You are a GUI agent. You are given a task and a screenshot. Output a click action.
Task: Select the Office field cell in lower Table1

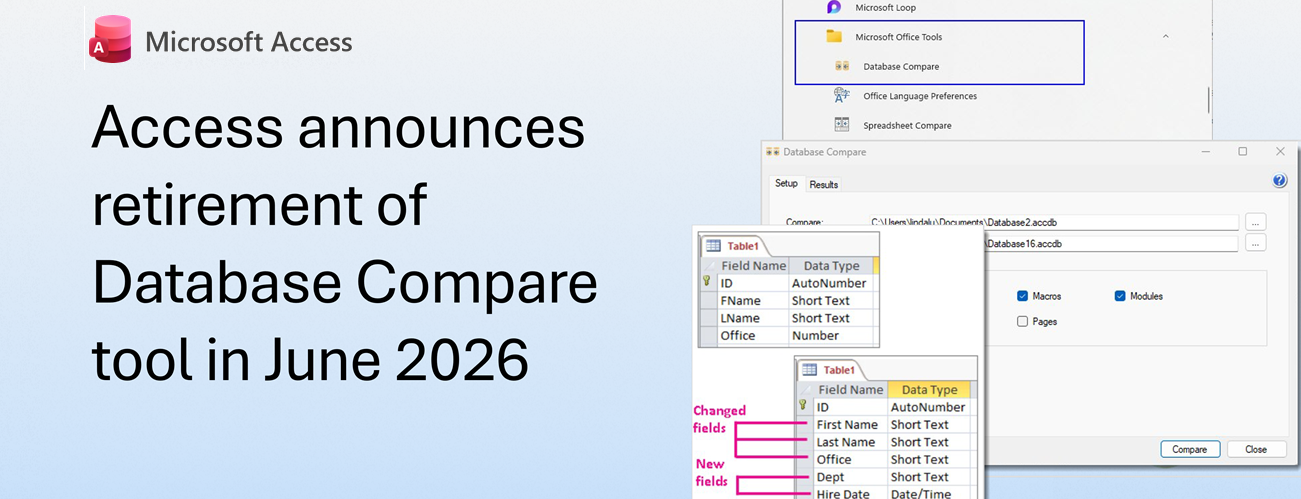pyautogui.click(x=849, y=460)
